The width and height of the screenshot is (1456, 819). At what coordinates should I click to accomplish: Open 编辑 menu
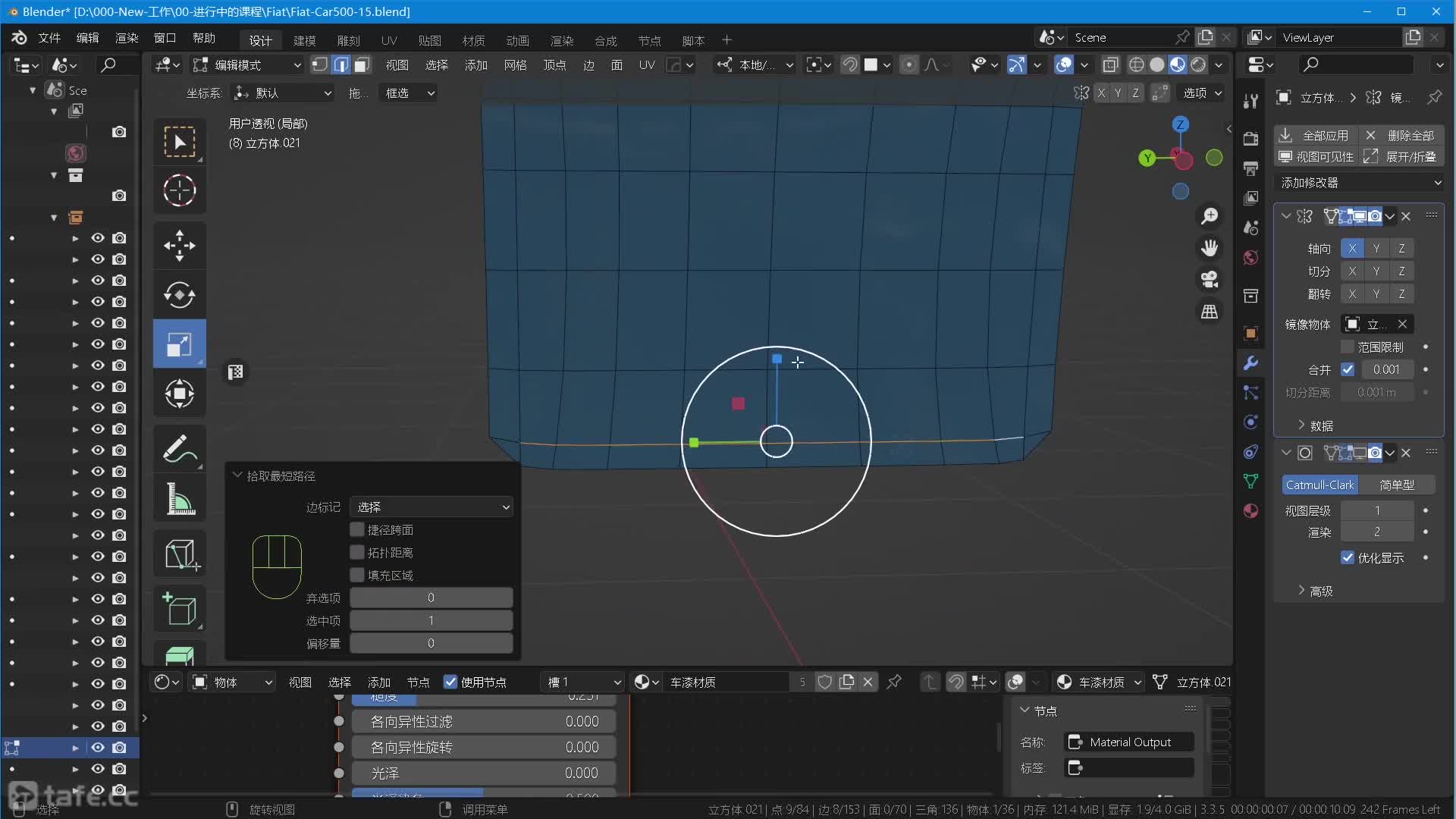(x=88, y=38)
